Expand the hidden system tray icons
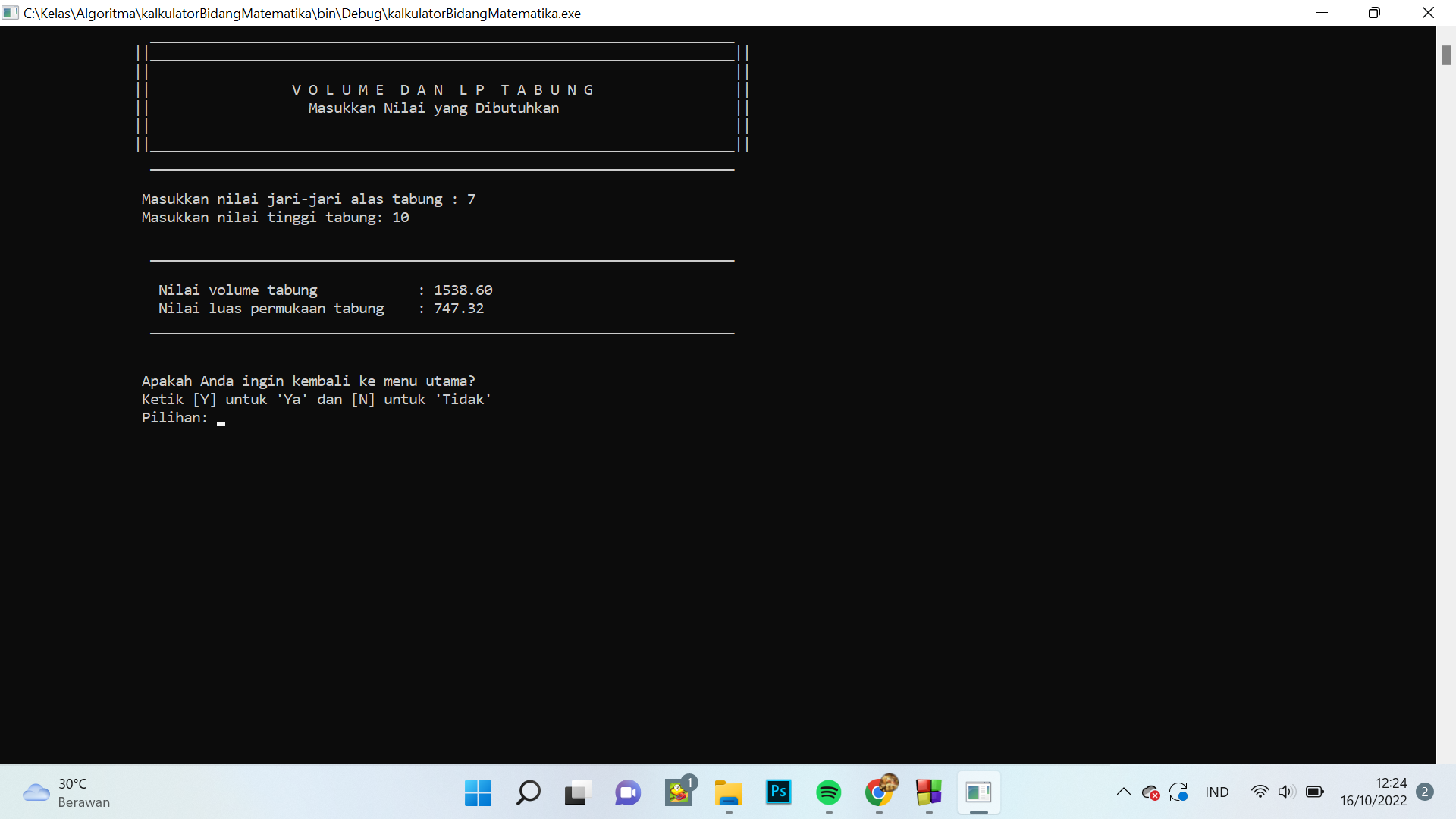Viewport: 1456px width, 819px height. click(1123, 792)
